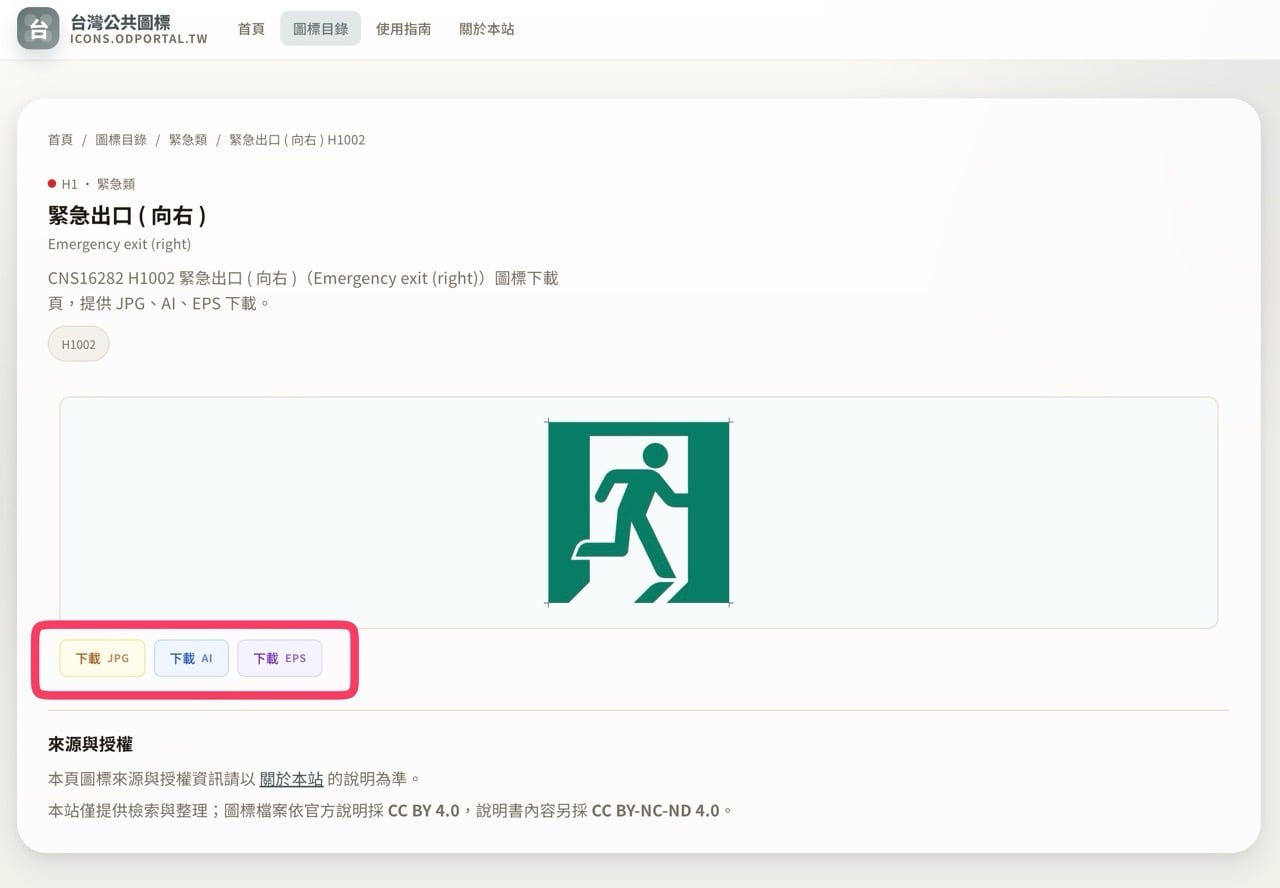Open the 關於本站 navigation item
Image resolution: width=1280 pixels, height=888 pixels.
pyautogui.click(x=486, y=29)
